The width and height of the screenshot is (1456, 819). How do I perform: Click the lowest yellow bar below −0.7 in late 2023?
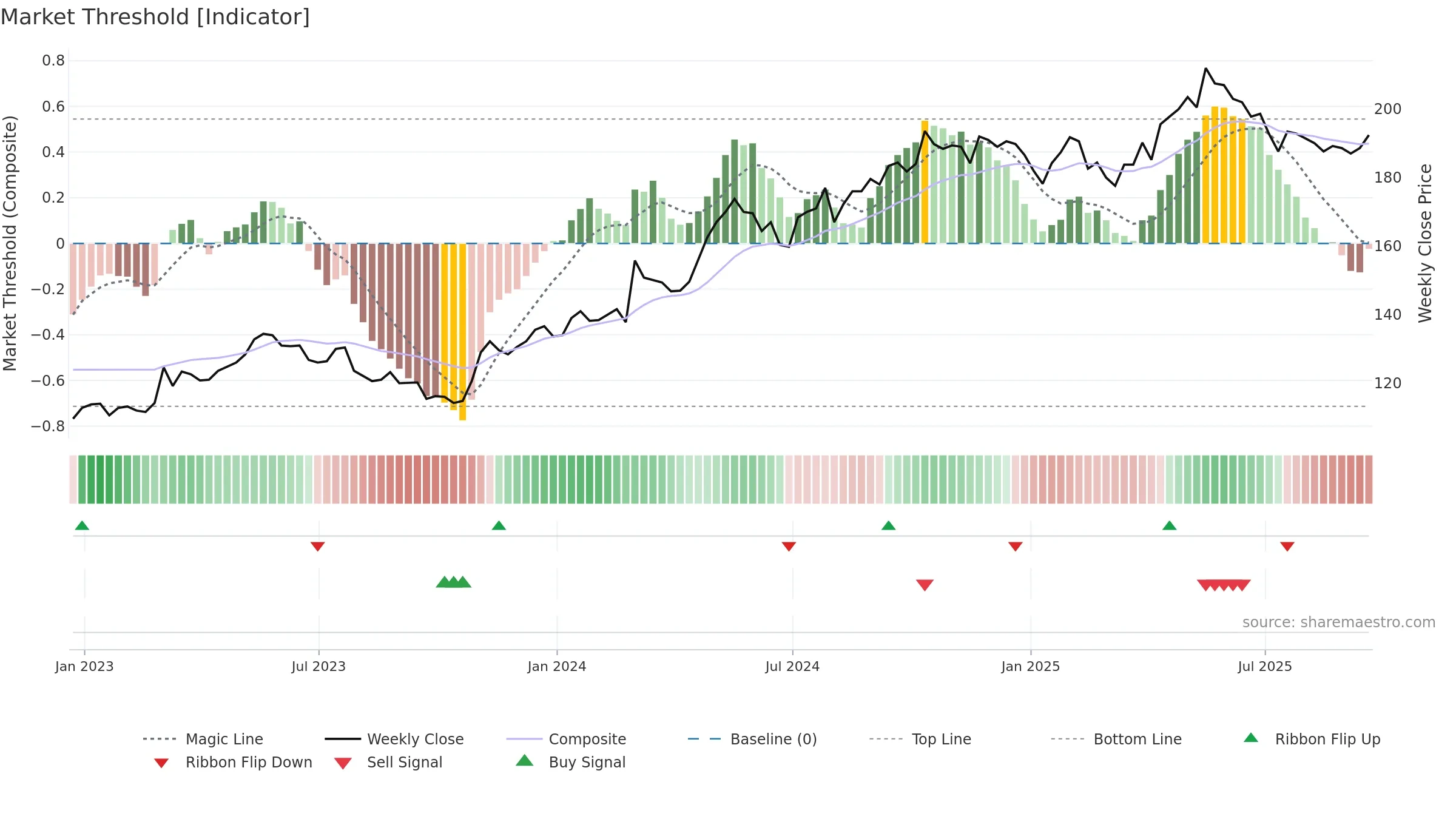click(x=462, y=332)
